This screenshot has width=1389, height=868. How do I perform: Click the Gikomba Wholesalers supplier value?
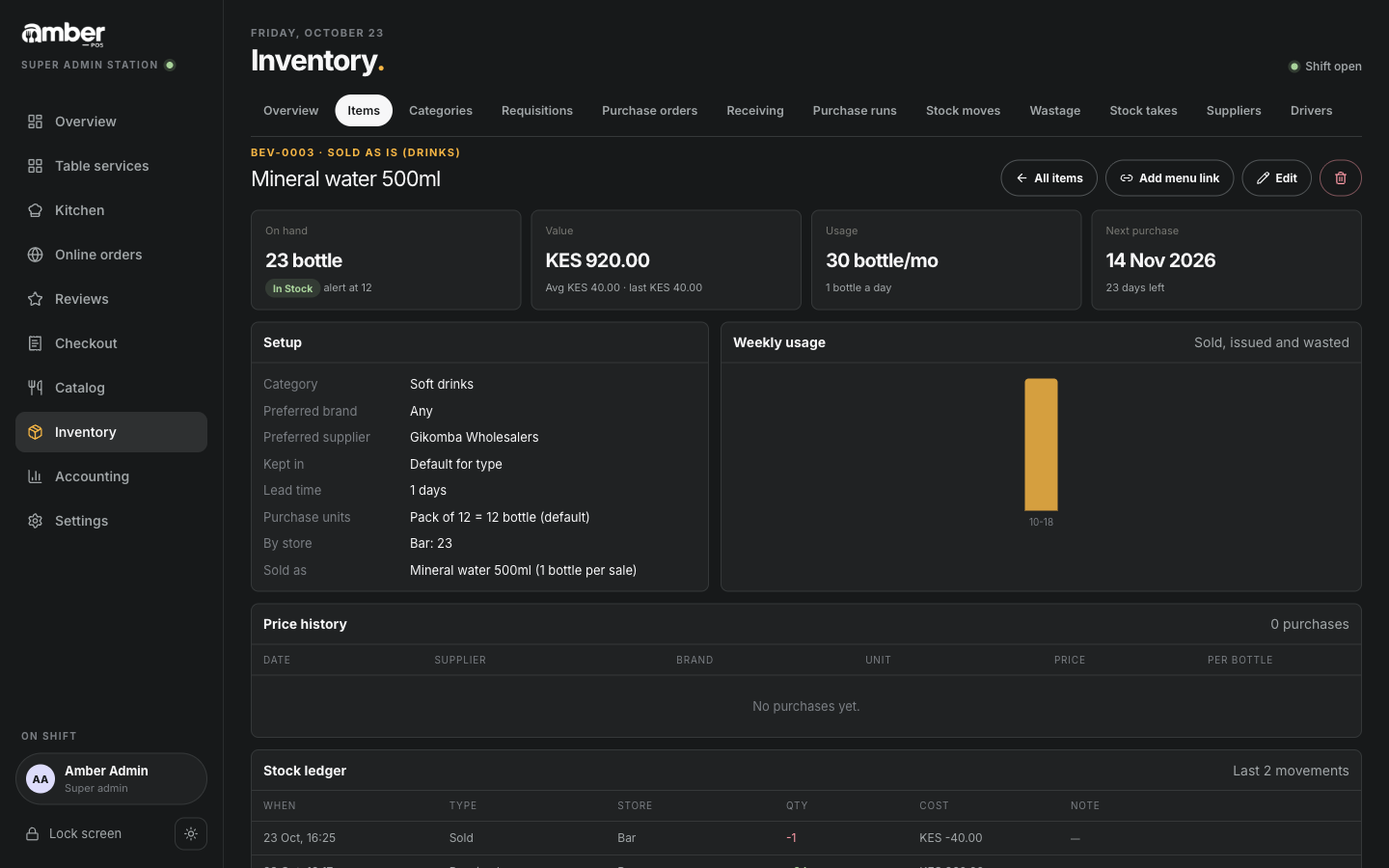[475, 437]
